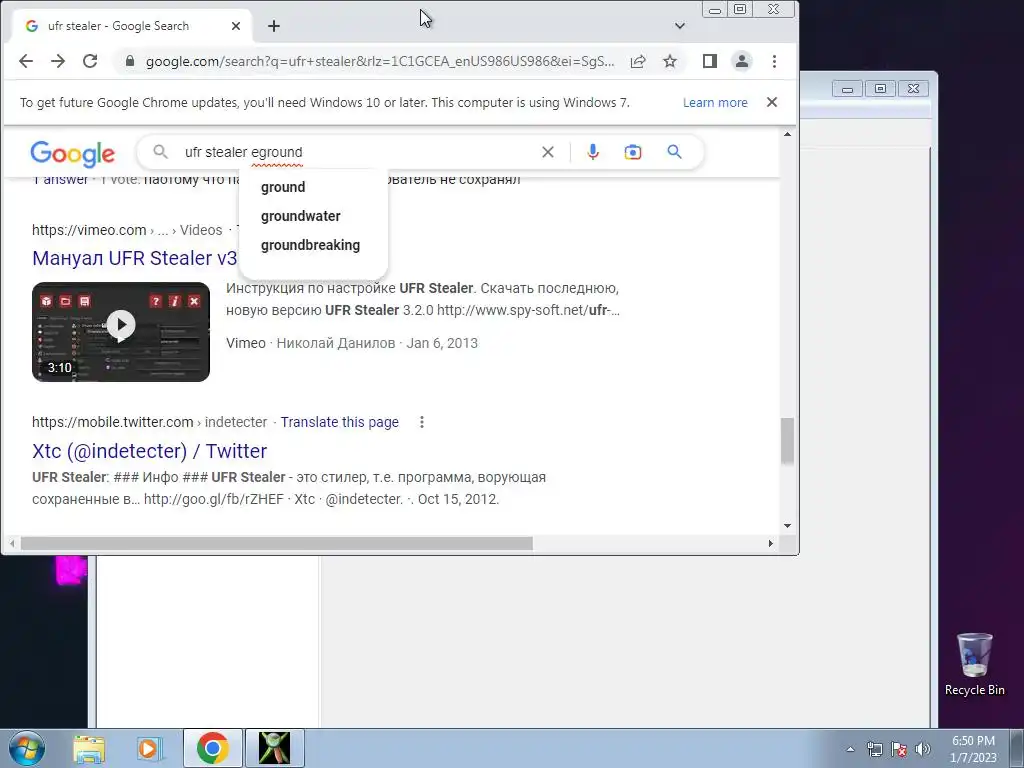1024x768 pixels.
Task: Click the Google logo
Action: point(72,153)
